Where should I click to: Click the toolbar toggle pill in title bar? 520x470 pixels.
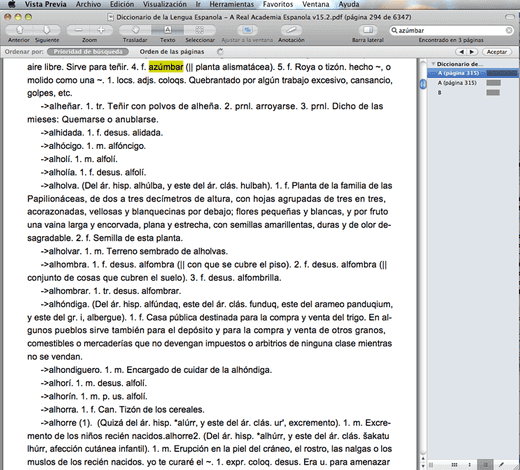tap(510, 17)
